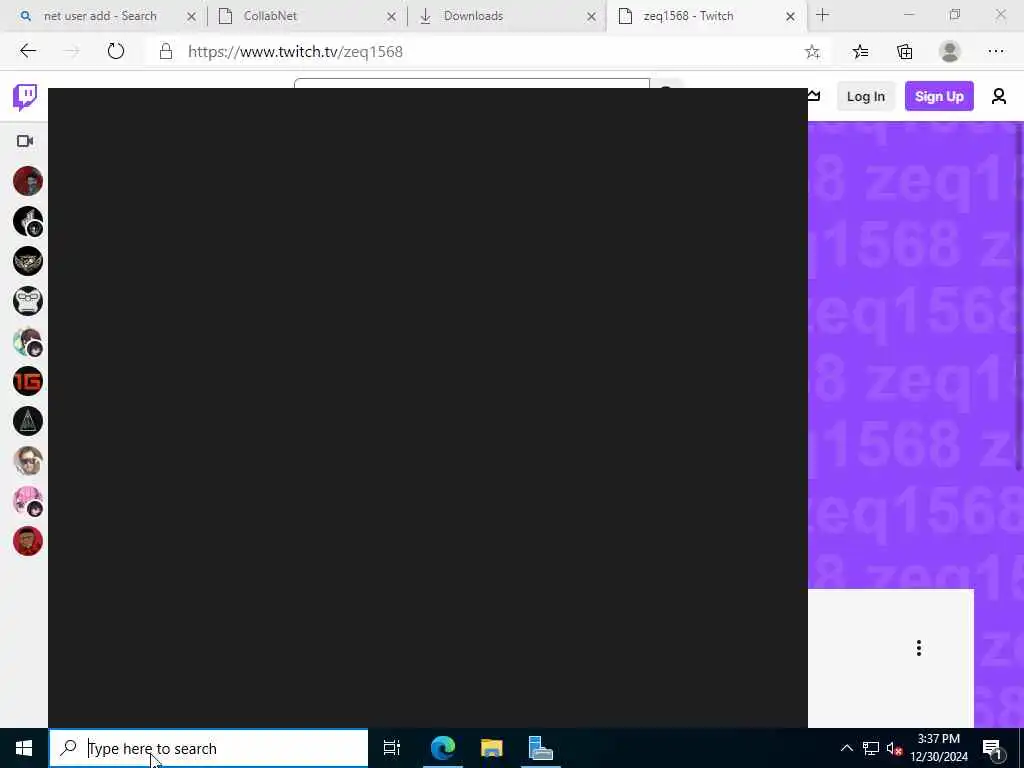This screenshot has width=1024, height=768.
Task: Show hidden system tray icons chevron
Action: [846, 748]
